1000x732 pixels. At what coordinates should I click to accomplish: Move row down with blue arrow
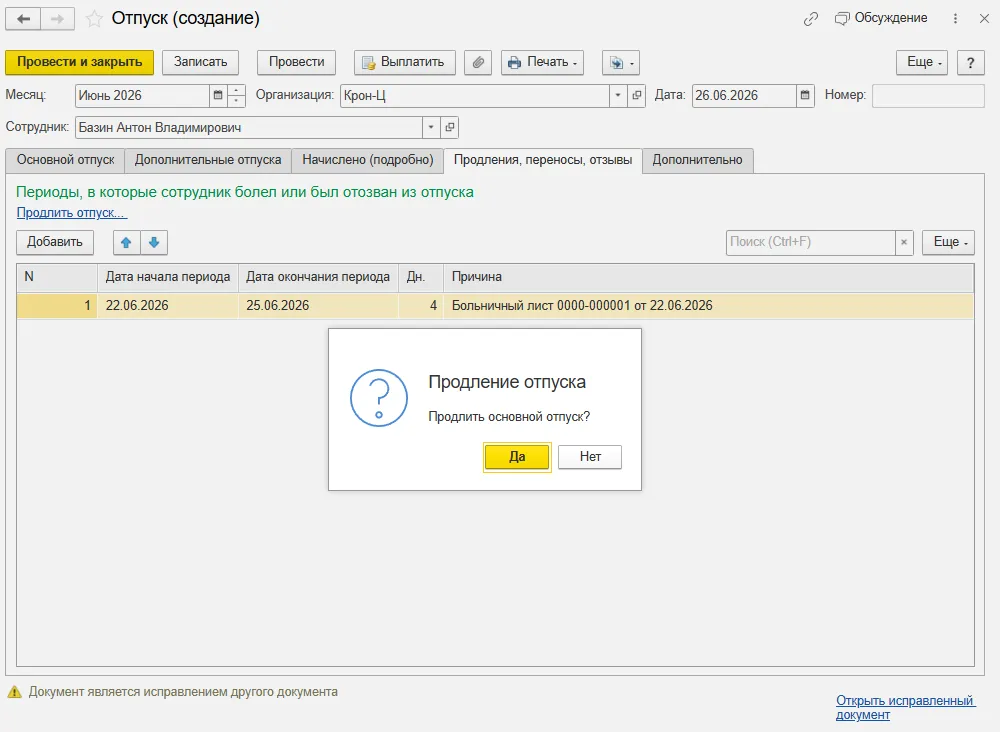(x=154, y=242)
